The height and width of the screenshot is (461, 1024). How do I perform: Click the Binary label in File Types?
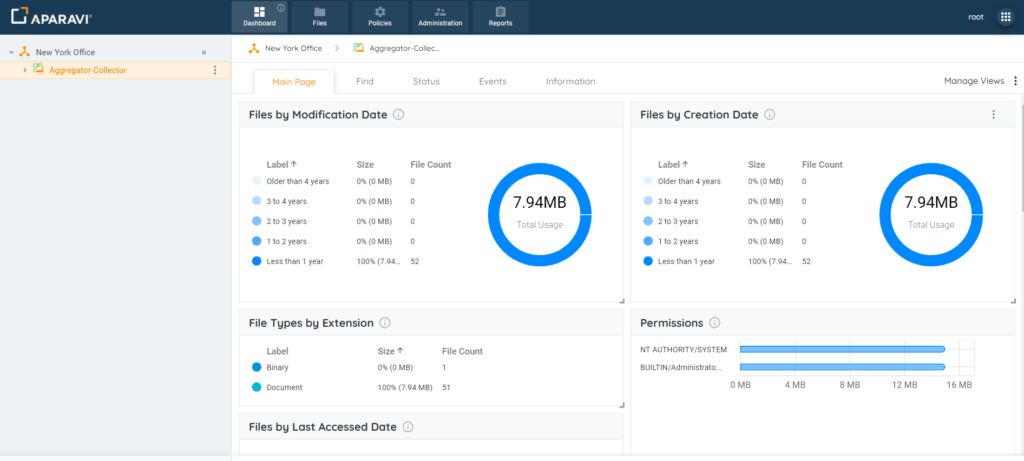tap(278, 368)
